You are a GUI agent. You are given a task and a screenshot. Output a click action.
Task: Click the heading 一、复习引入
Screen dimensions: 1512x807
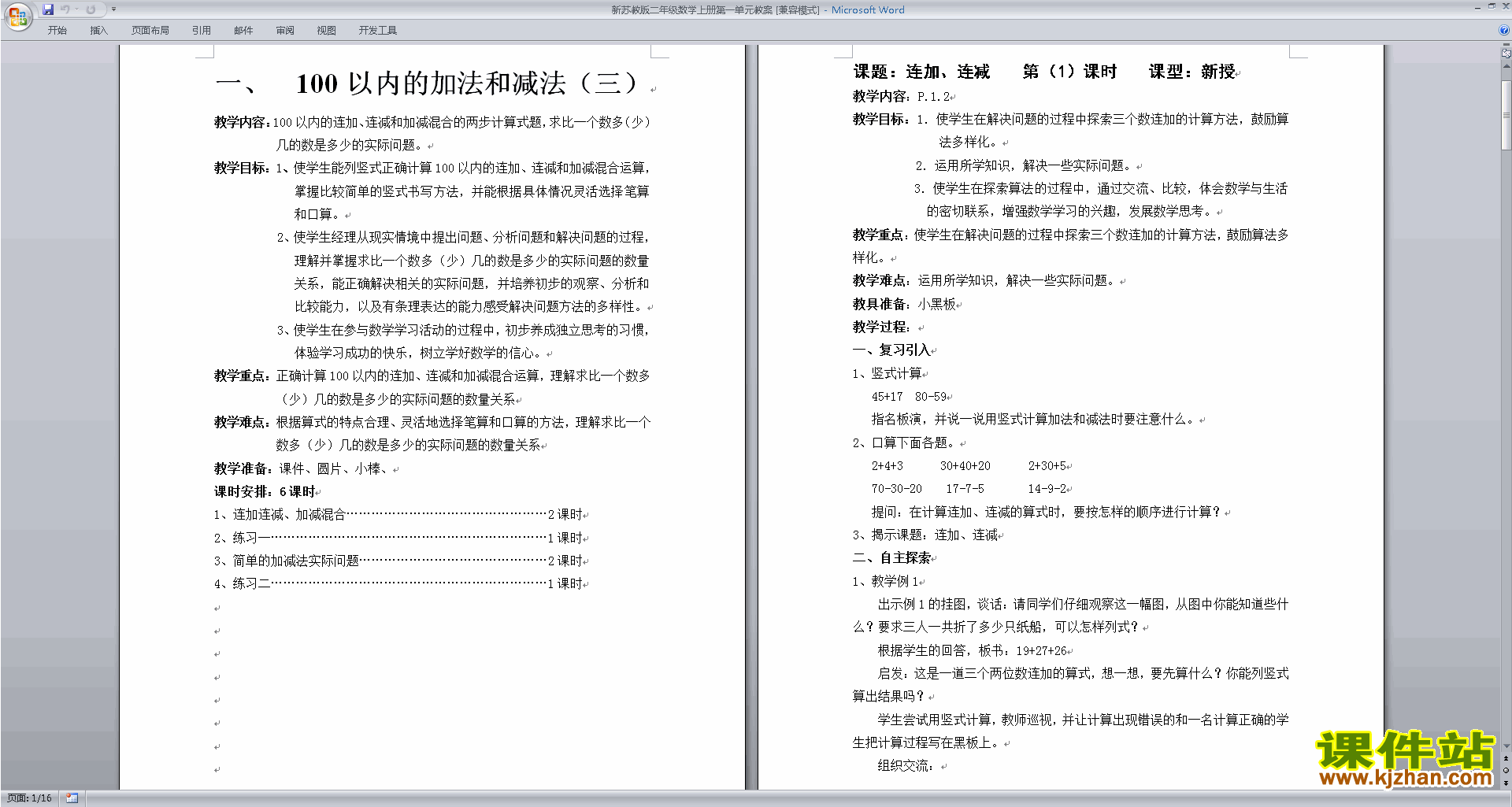(x=891, y=350)
